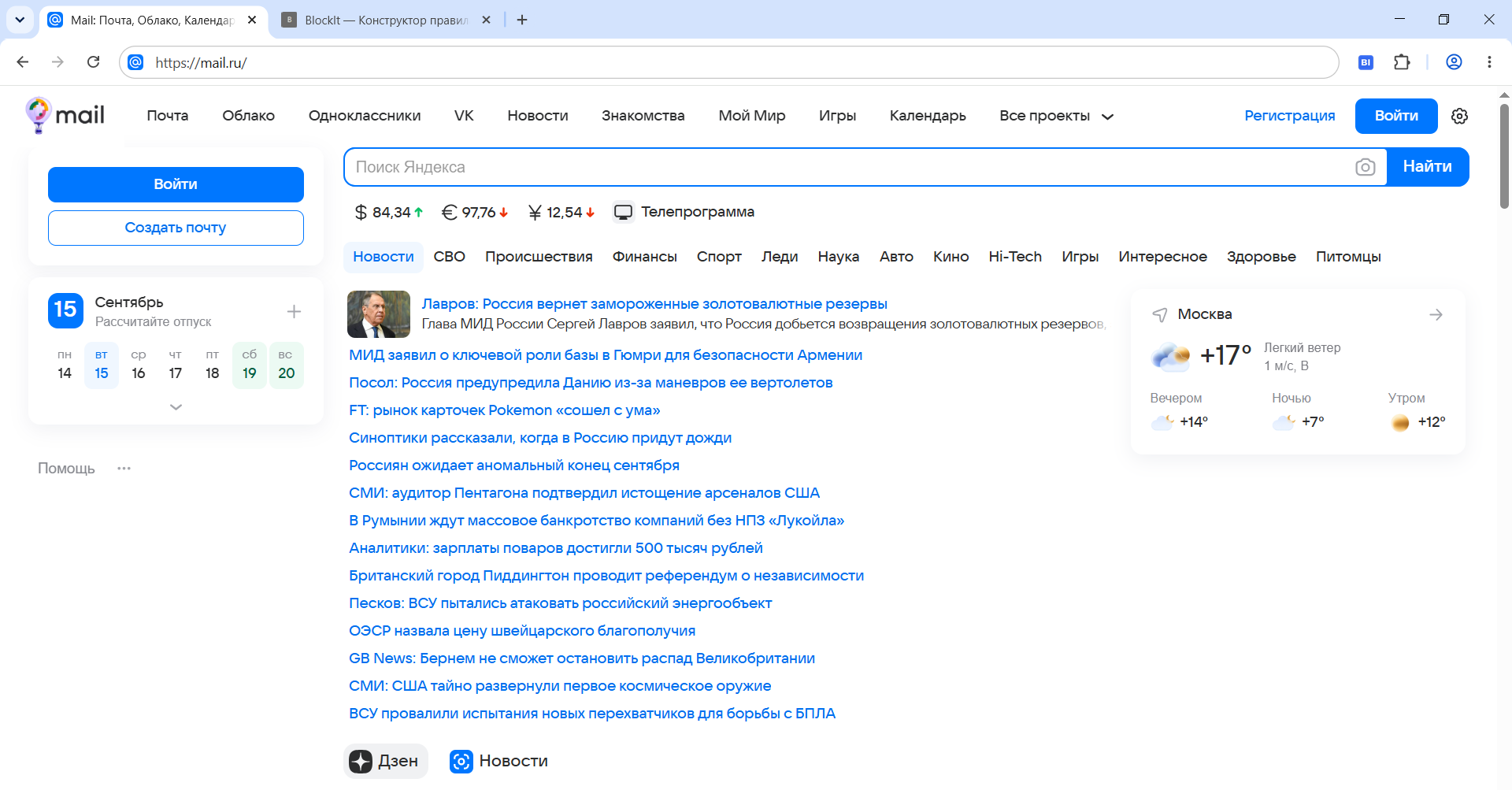This screenshot has height=790, width=1512.
Task: Click the dollar rate 84,34
Action: point(389,212)
